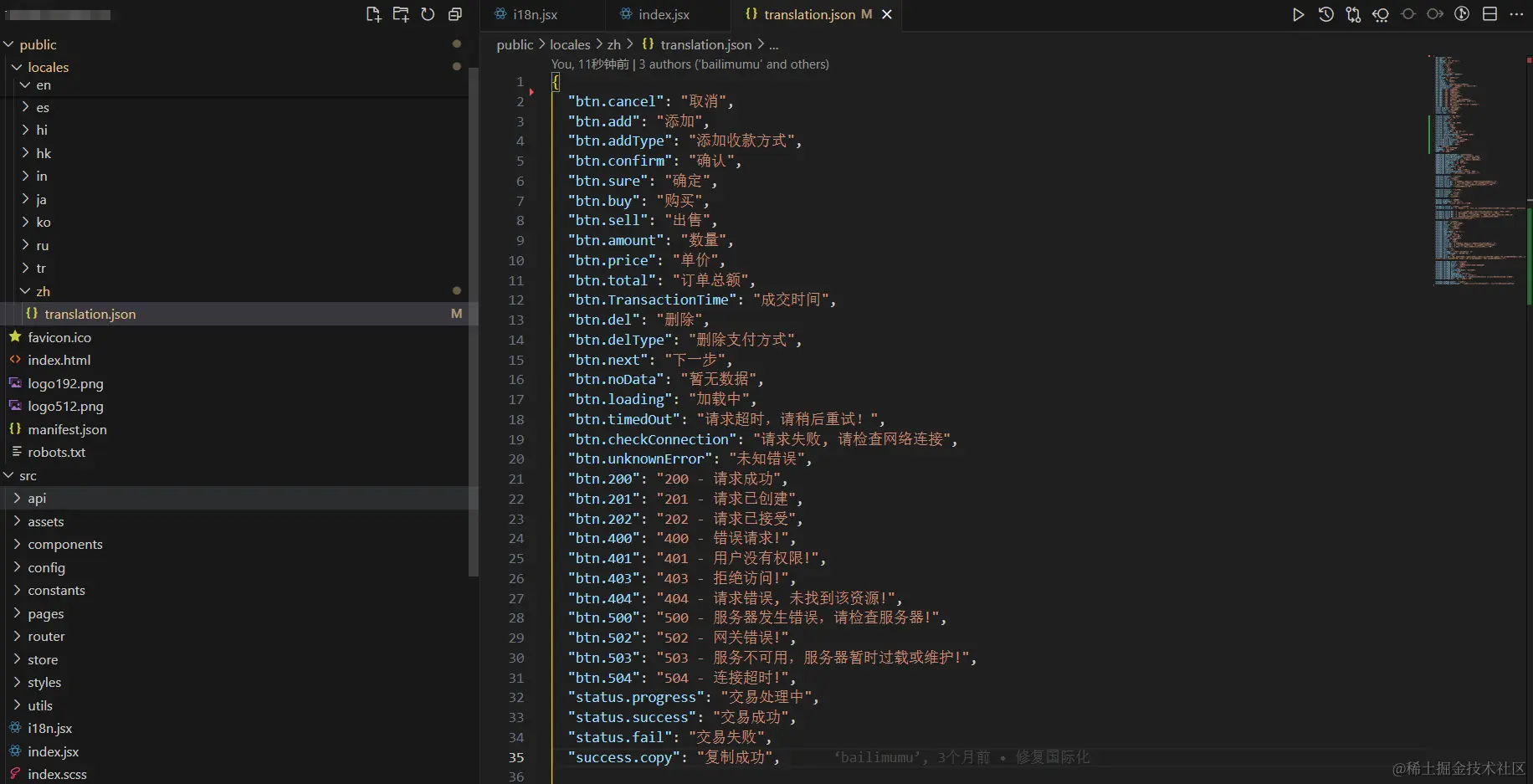Collapse all folders in Explorer
This screenshot has width=1533, height=784.
click(x=455, y=14)
